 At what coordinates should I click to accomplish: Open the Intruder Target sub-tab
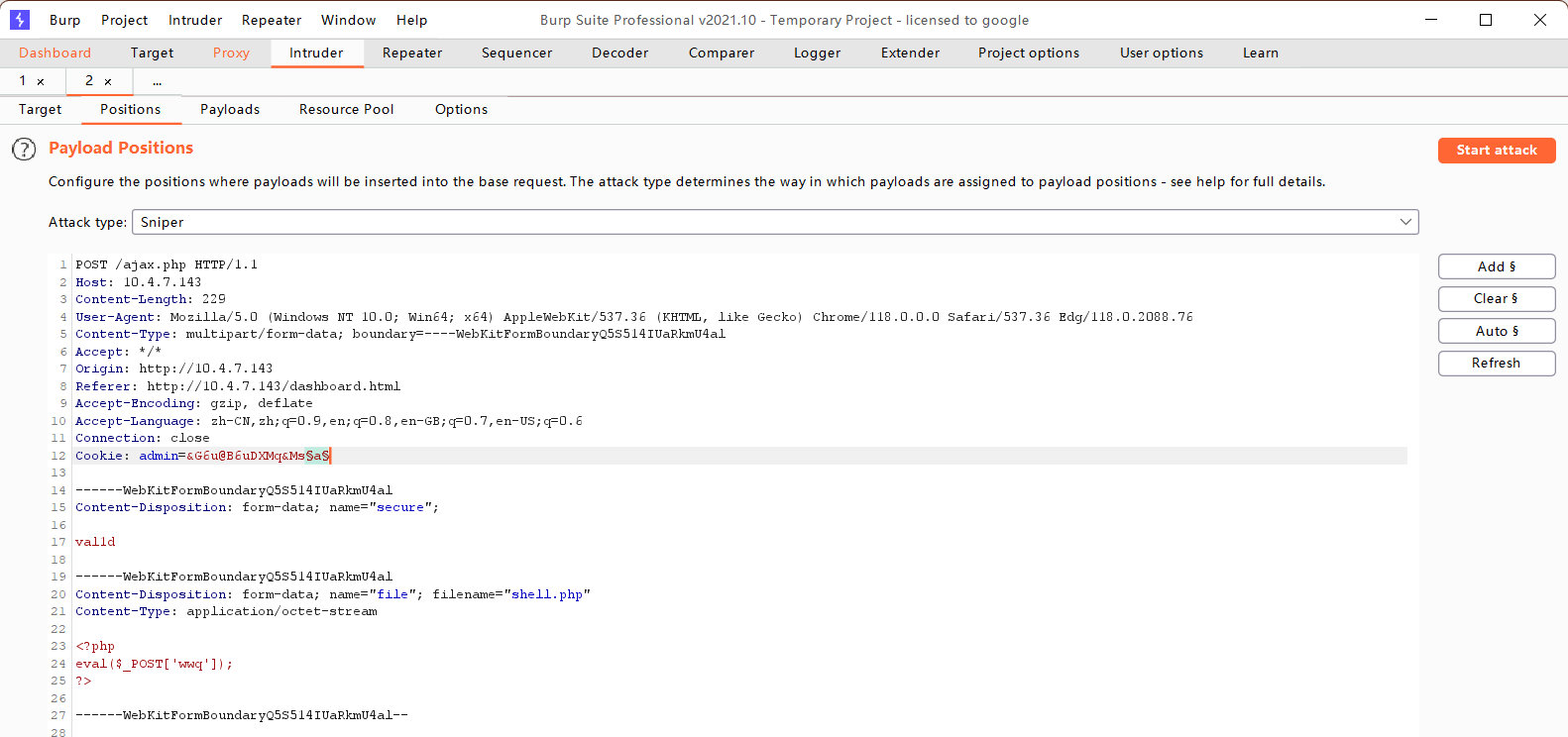(40, 109)
